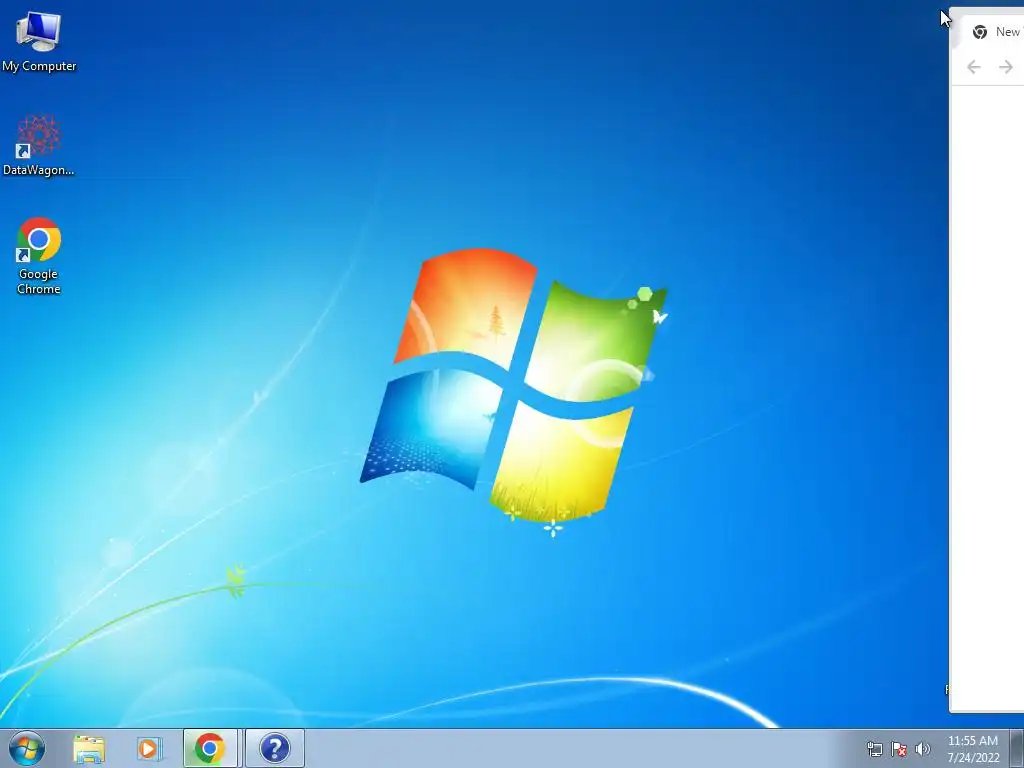Open Windows Explorer from the taskbar
1024x768 pixels.
point(88,748)
